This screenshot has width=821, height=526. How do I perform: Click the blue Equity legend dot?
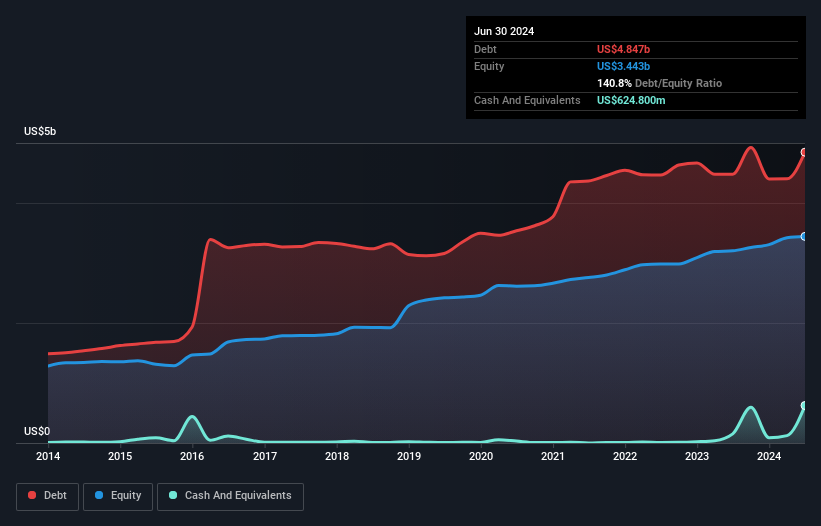point(99,495)
